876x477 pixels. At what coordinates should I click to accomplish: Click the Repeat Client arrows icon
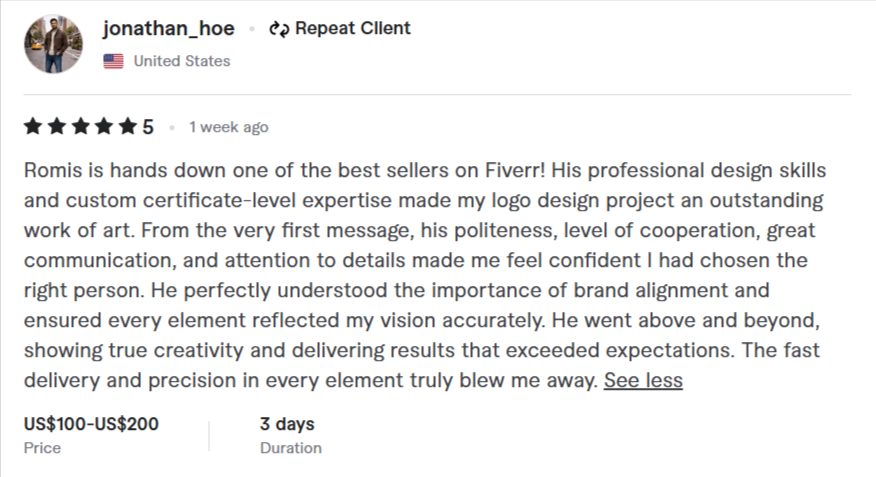pyautogui.click(x=278, y=29)
